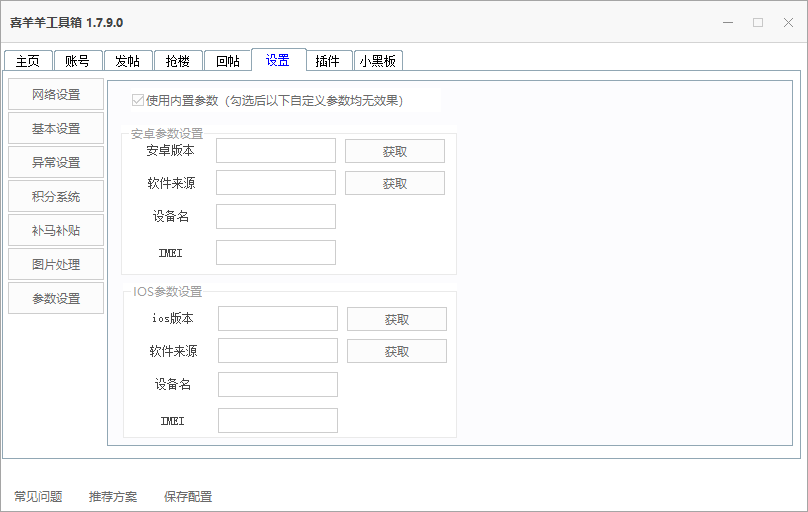Click the 安卓版本 input field

276,151
